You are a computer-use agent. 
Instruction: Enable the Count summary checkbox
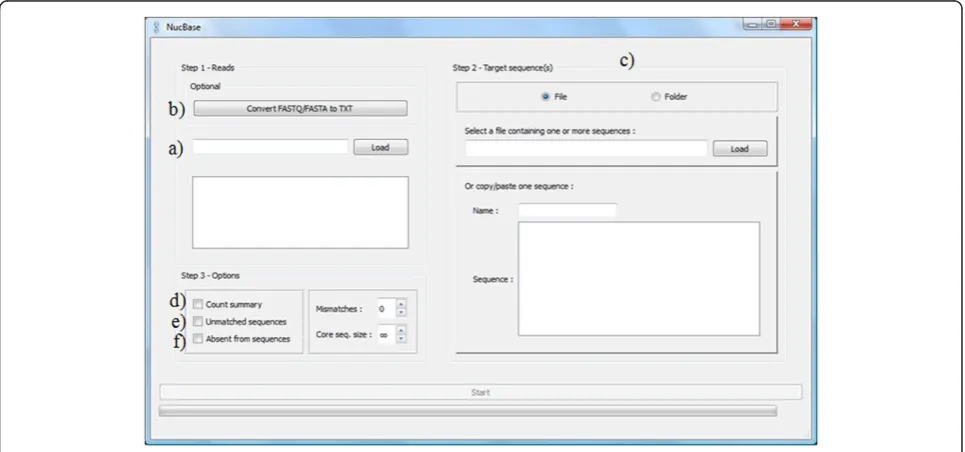(198, 304)
